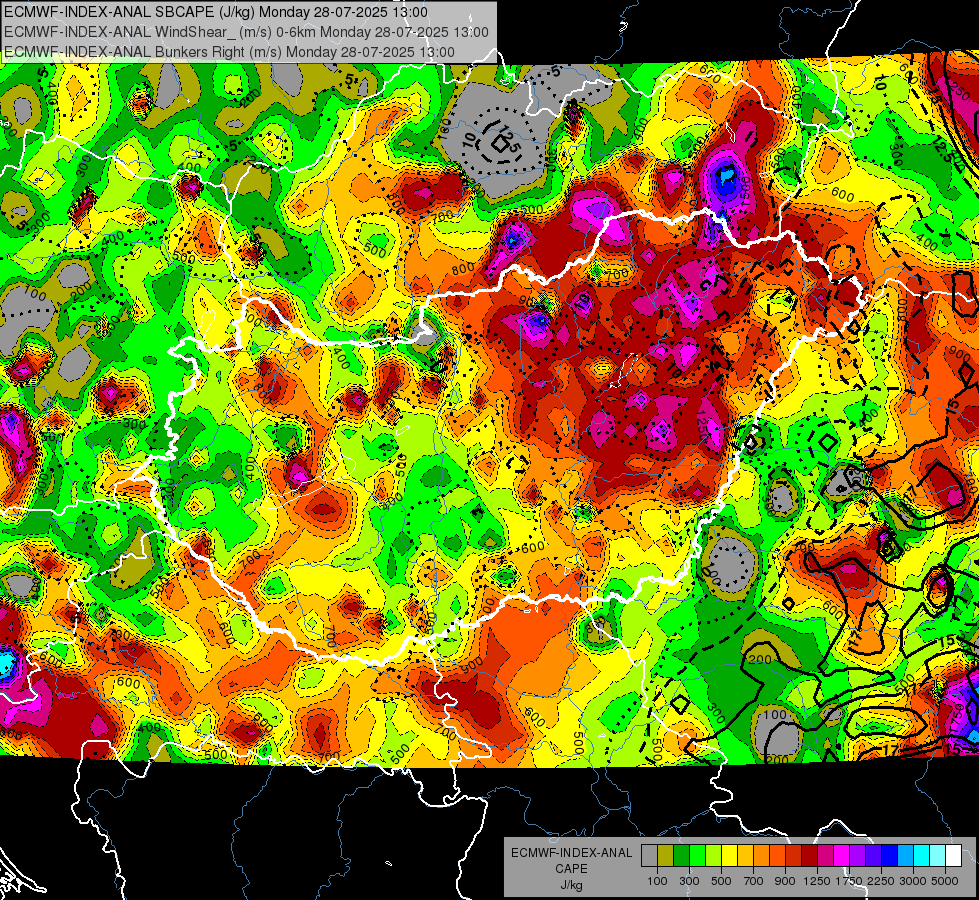The image size is (979, 900).
Task: Select the brick red swatch right of 900
Action: coord(794,856)
